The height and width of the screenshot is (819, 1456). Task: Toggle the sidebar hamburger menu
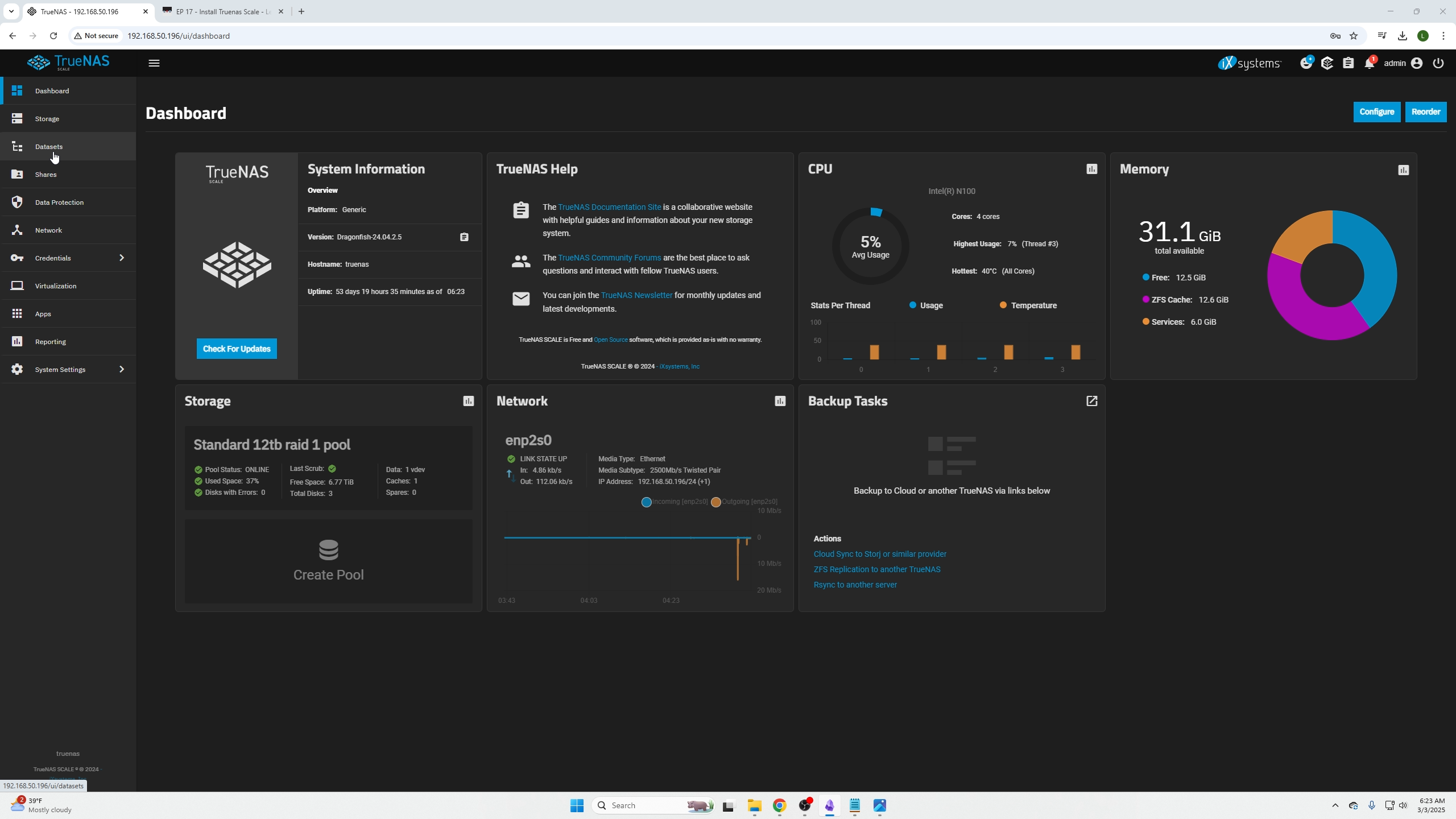(154, 63)
